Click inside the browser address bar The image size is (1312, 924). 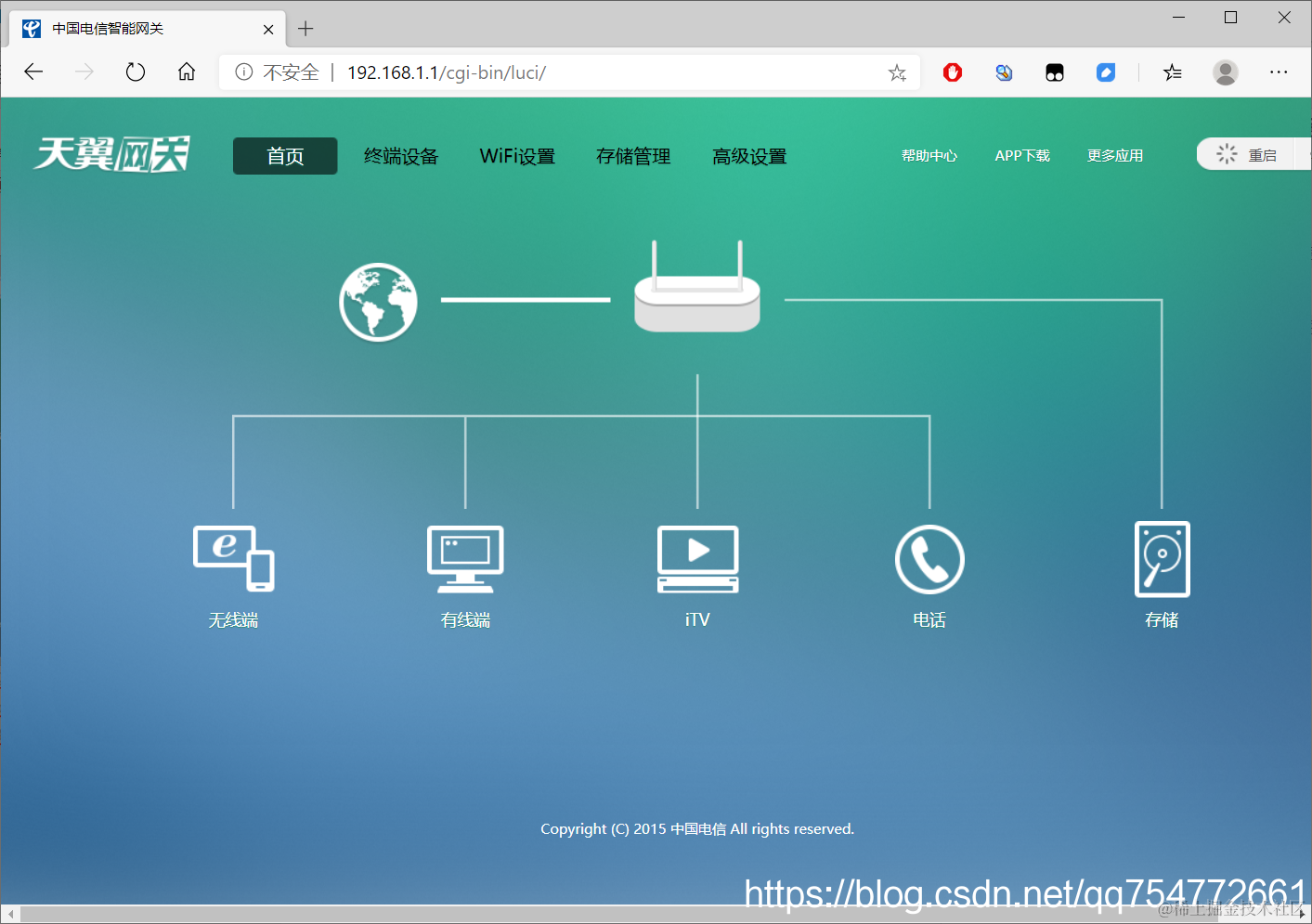coord(557,72)
